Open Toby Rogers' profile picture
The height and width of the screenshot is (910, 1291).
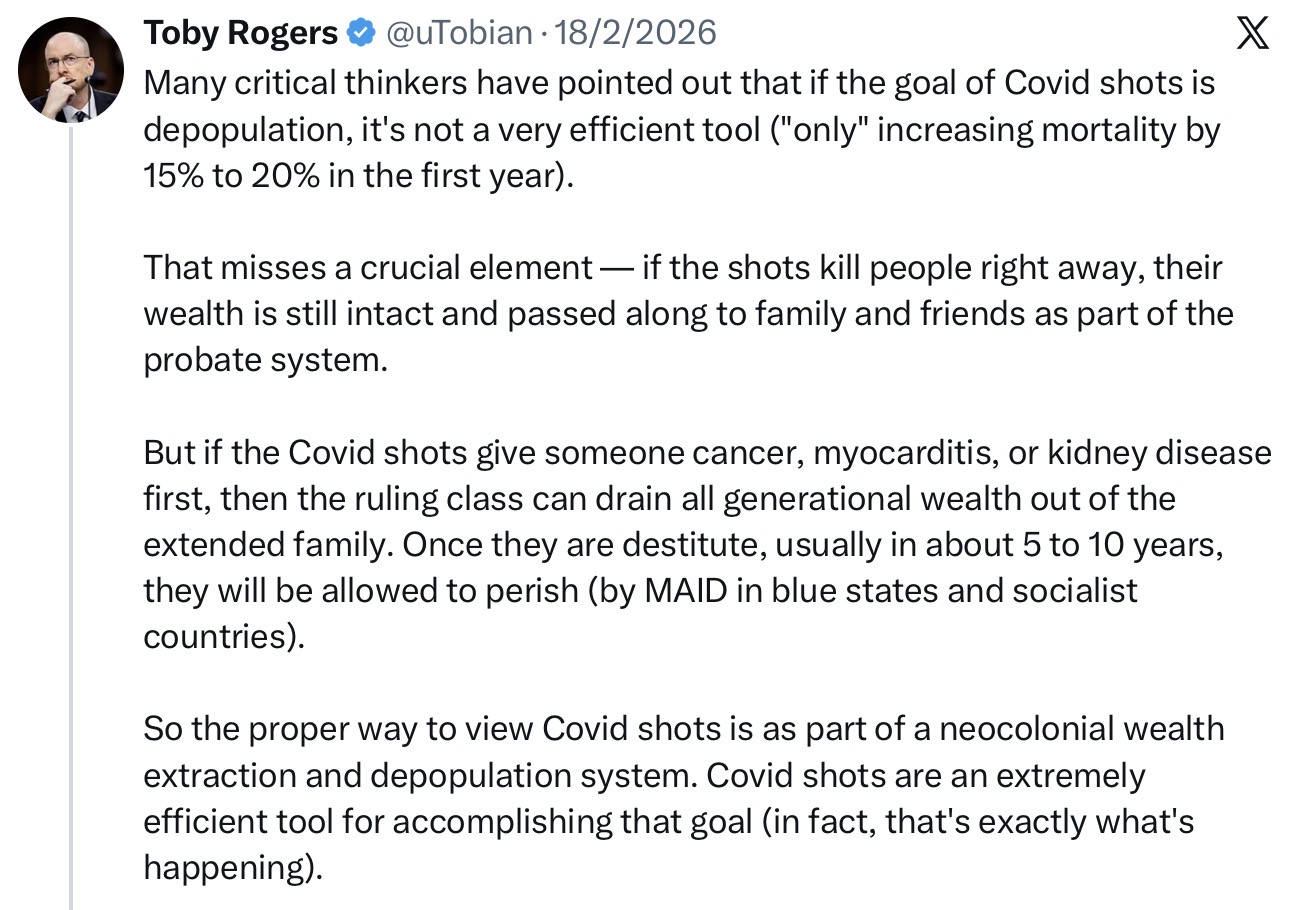71,70
